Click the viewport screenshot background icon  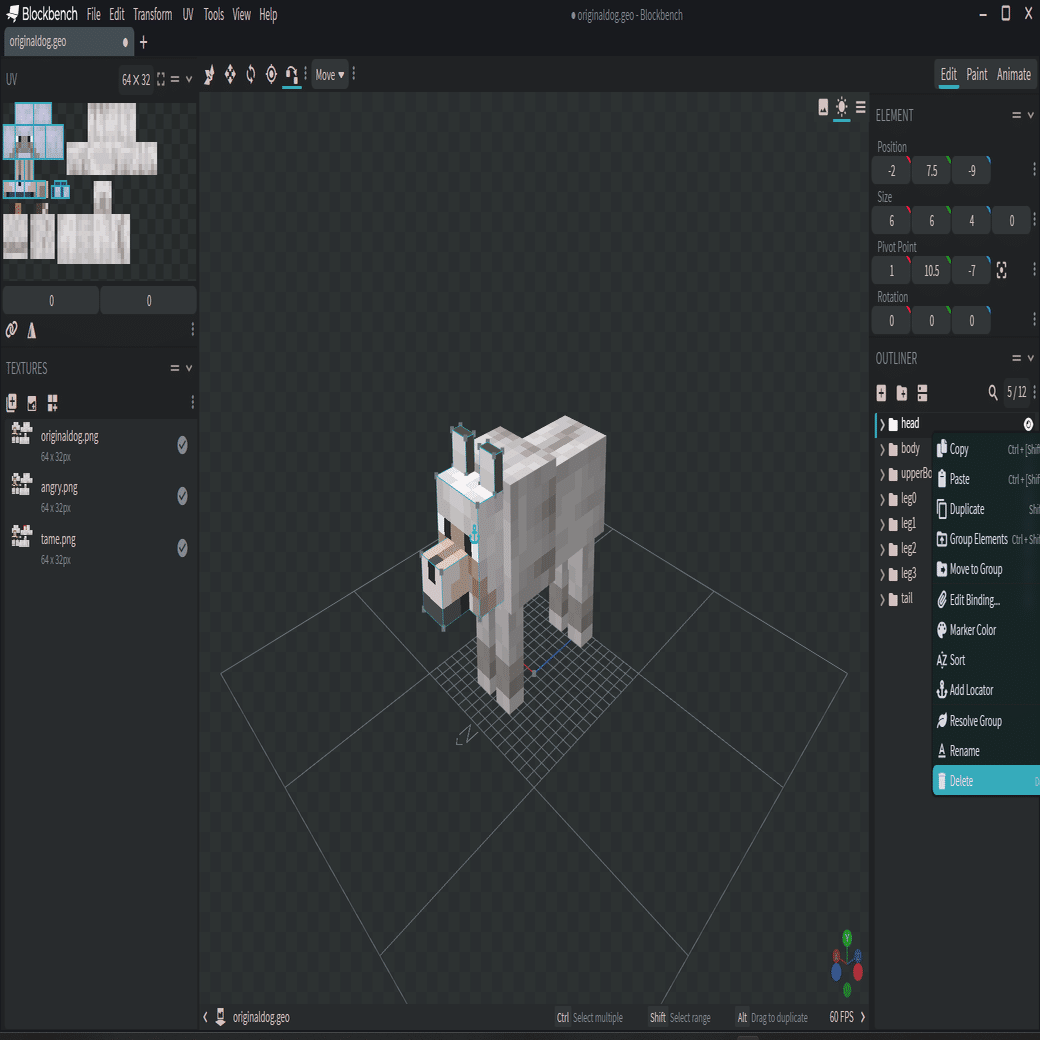coord(823,107)
